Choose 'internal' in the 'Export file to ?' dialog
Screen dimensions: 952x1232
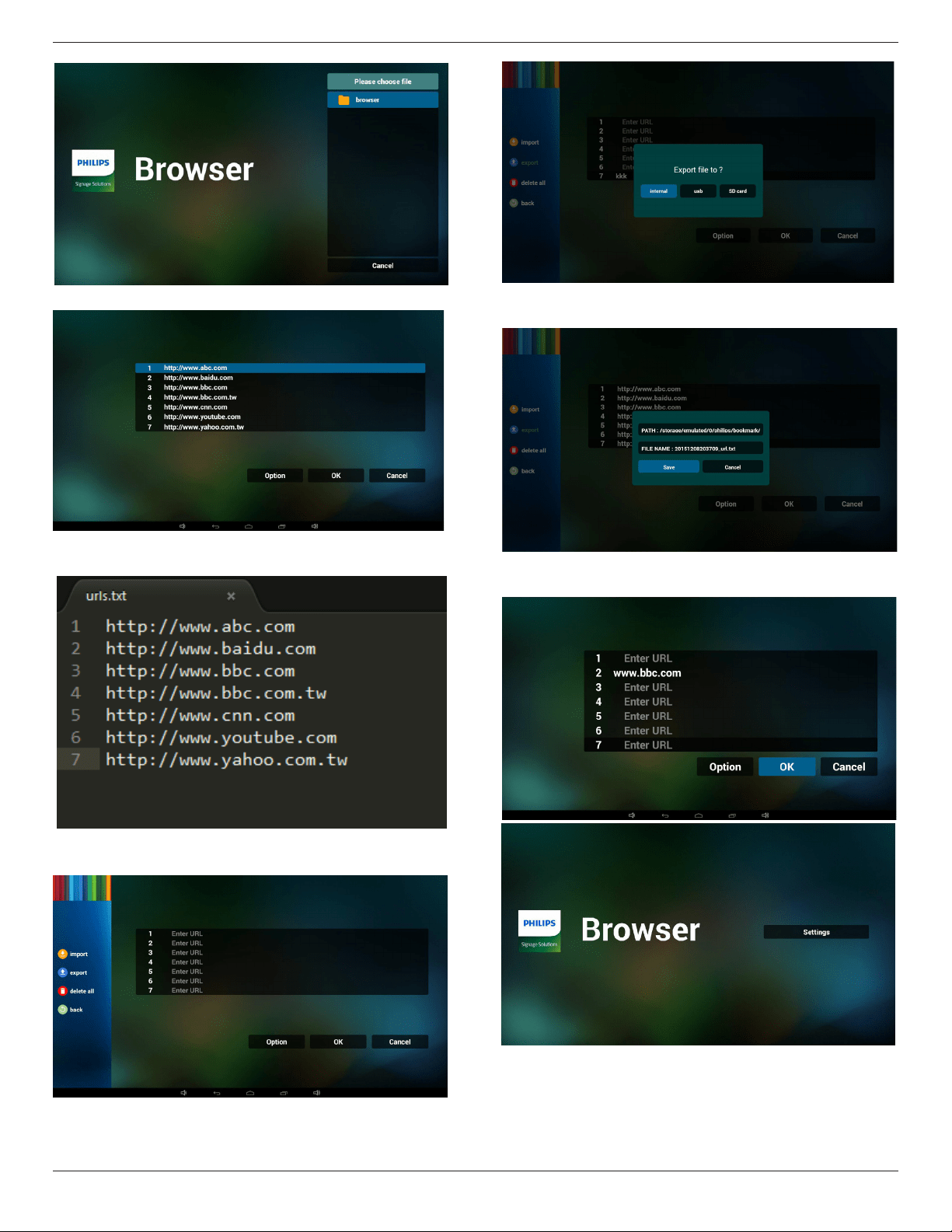pyautogui.click(x=659, y=191)
